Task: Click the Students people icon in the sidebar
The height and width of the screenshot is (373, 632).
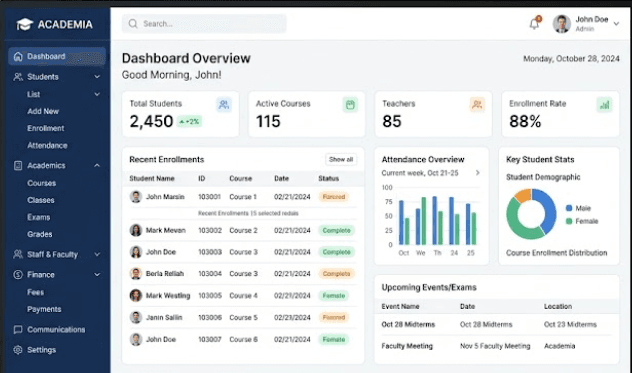Action: point(18,77)
